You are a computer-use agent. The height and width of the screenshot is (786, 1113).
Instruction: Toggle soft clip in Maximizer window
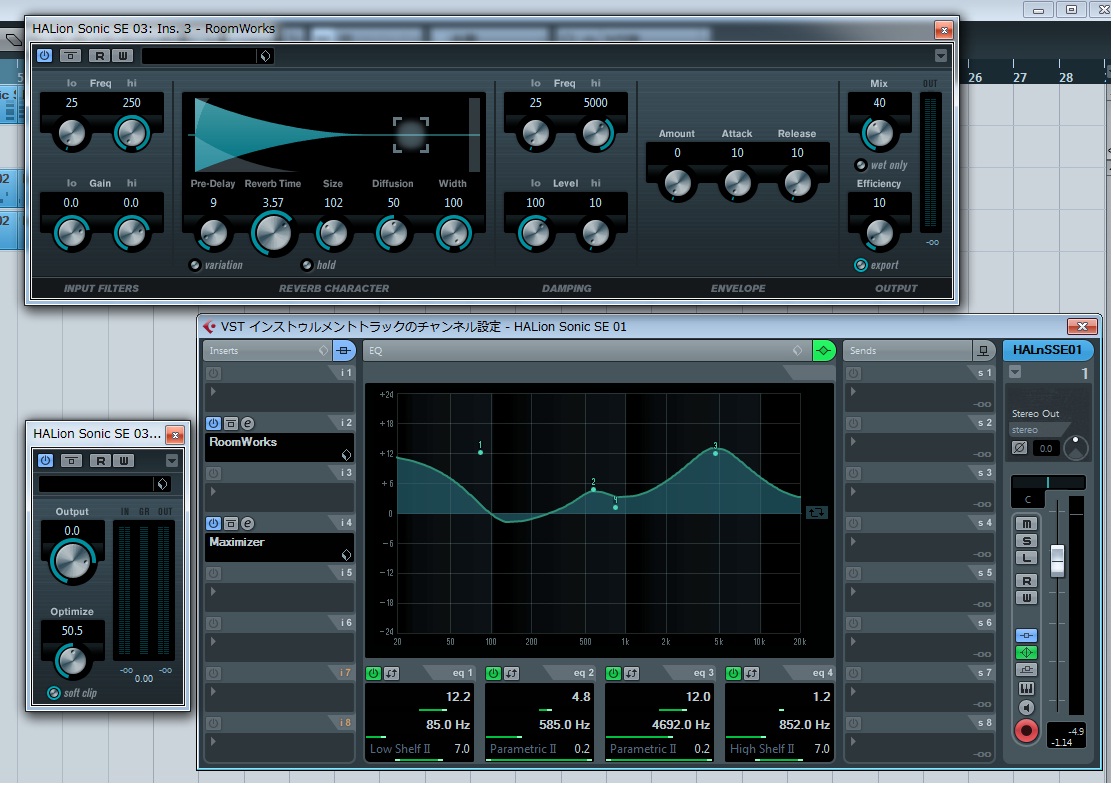[x=53, y=693]
